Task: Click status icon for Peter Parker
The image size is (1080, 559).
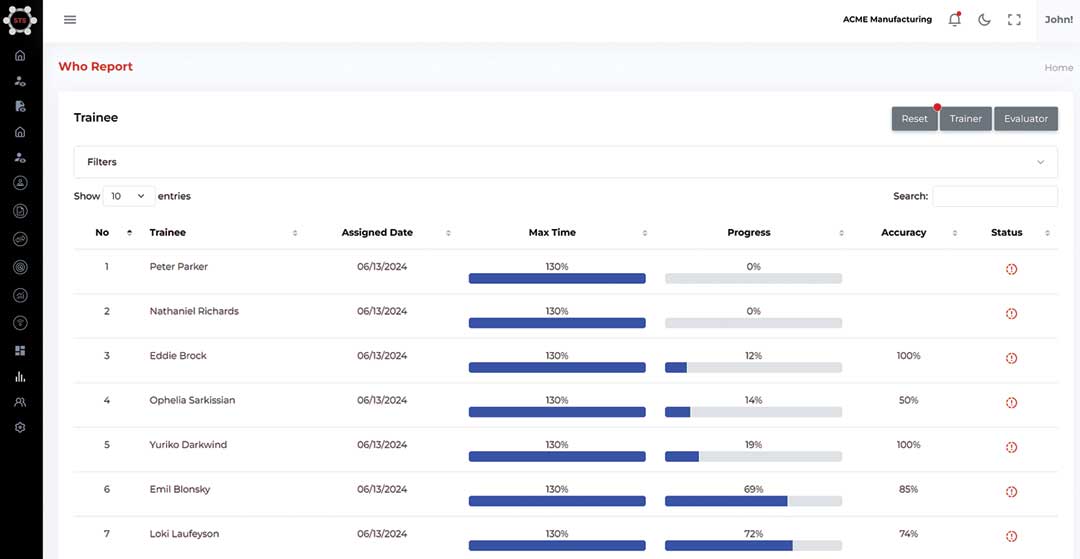Action: click(1011, 269)
